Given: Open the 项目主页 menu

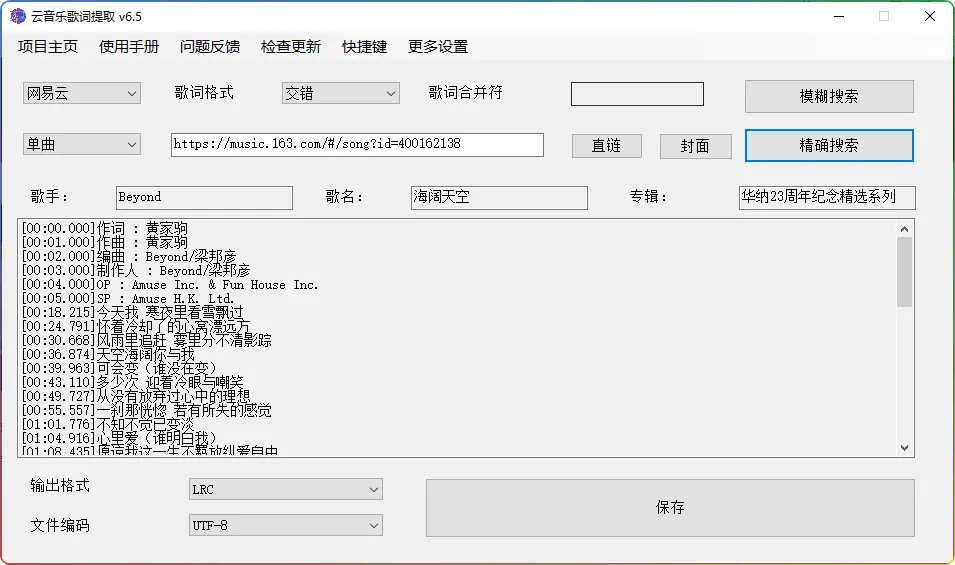Looking at the screenshot, I should pos(47,47).
